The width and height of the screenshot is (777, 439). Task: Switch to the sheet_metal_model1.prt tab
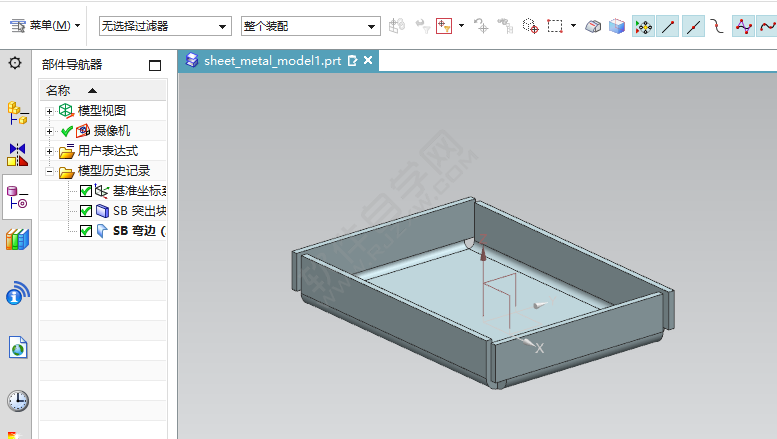(x=272, y=61)
